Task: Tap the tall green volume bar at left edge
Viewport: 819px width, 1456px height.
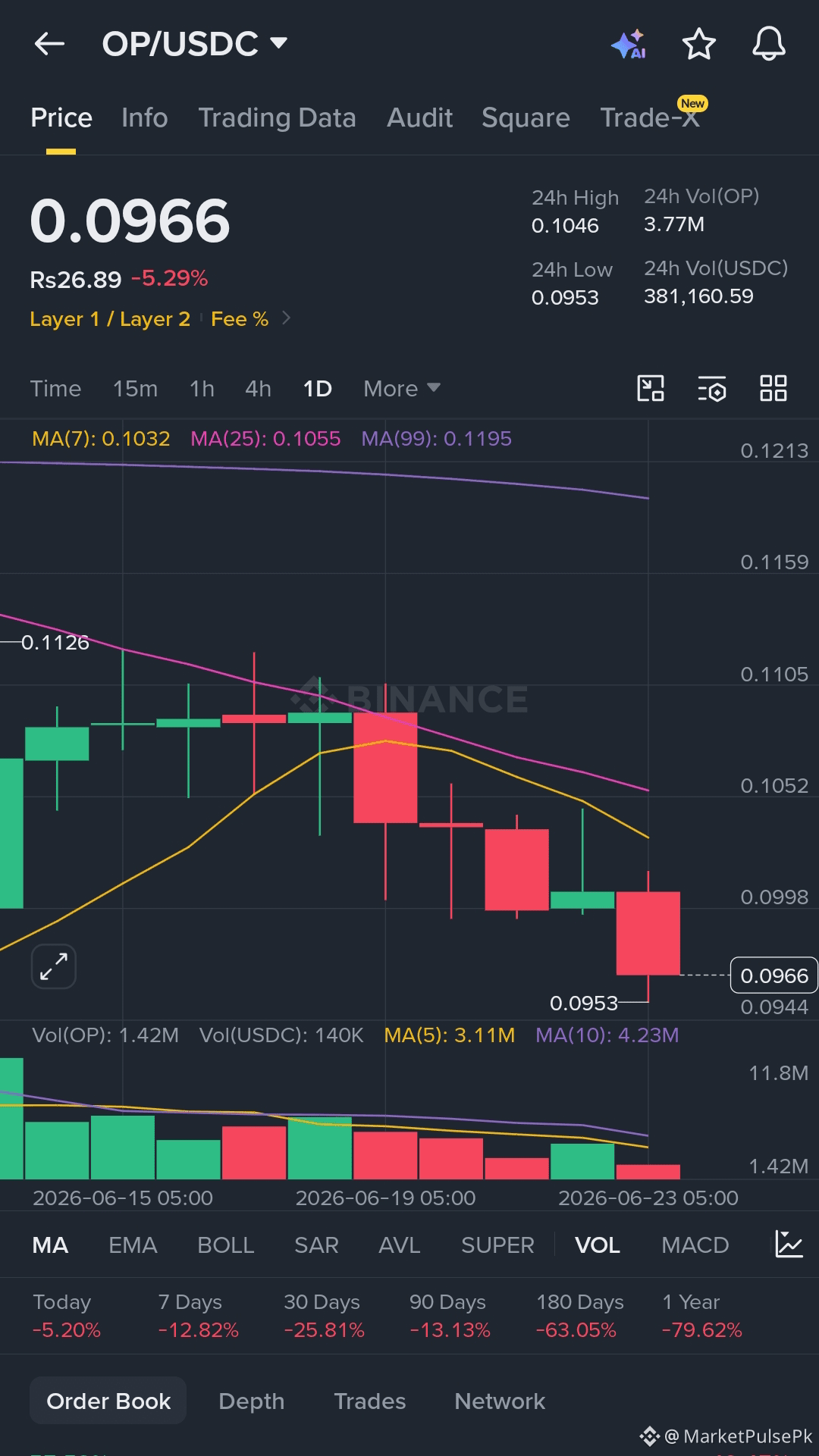Action: pos(11,1118)
